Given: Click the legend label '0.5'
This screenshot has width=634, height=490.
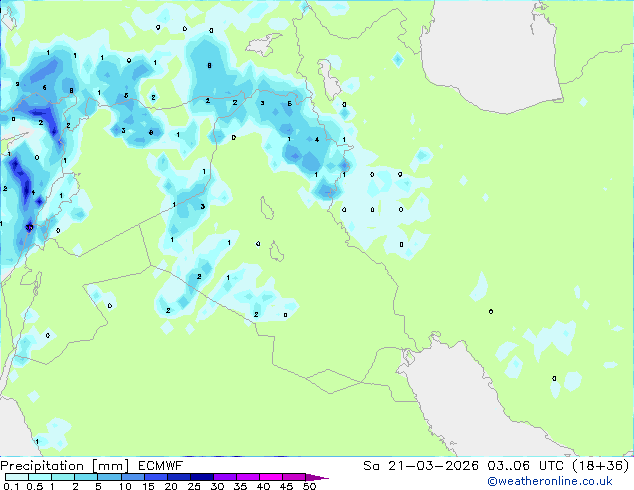Looking at the screenshot, I should click(34, 486).
